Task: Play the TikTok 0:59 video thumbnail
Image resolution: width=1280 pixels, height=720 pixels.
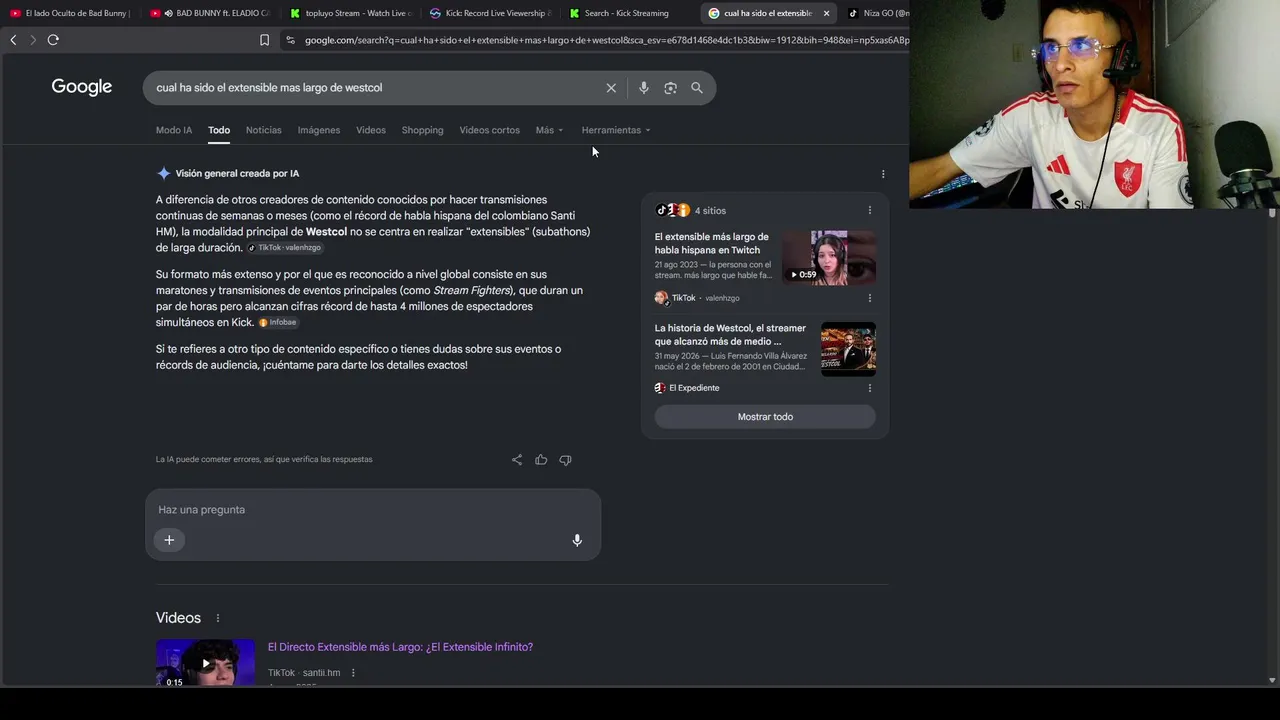Action: [829, 258]
